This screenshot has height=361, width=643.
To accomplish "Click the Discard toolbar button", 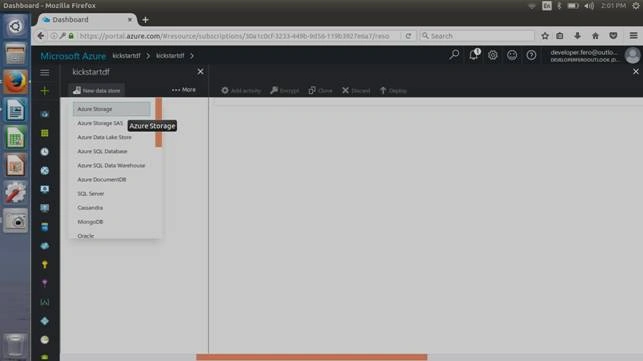I will pos(356,91).
